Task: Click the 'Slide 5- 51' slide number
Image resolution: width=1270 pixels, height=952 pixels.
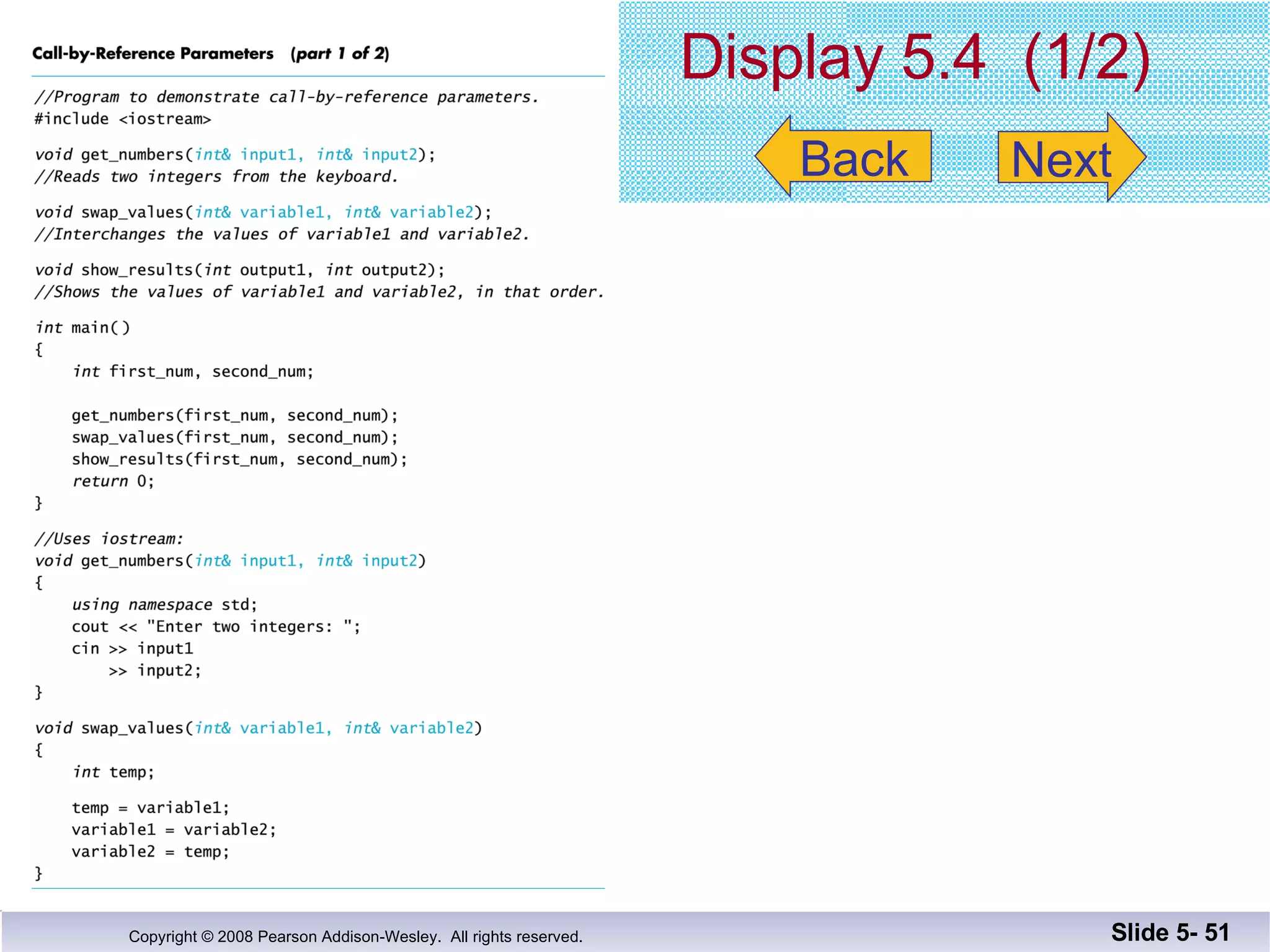Action: [x=1170, y=933]
